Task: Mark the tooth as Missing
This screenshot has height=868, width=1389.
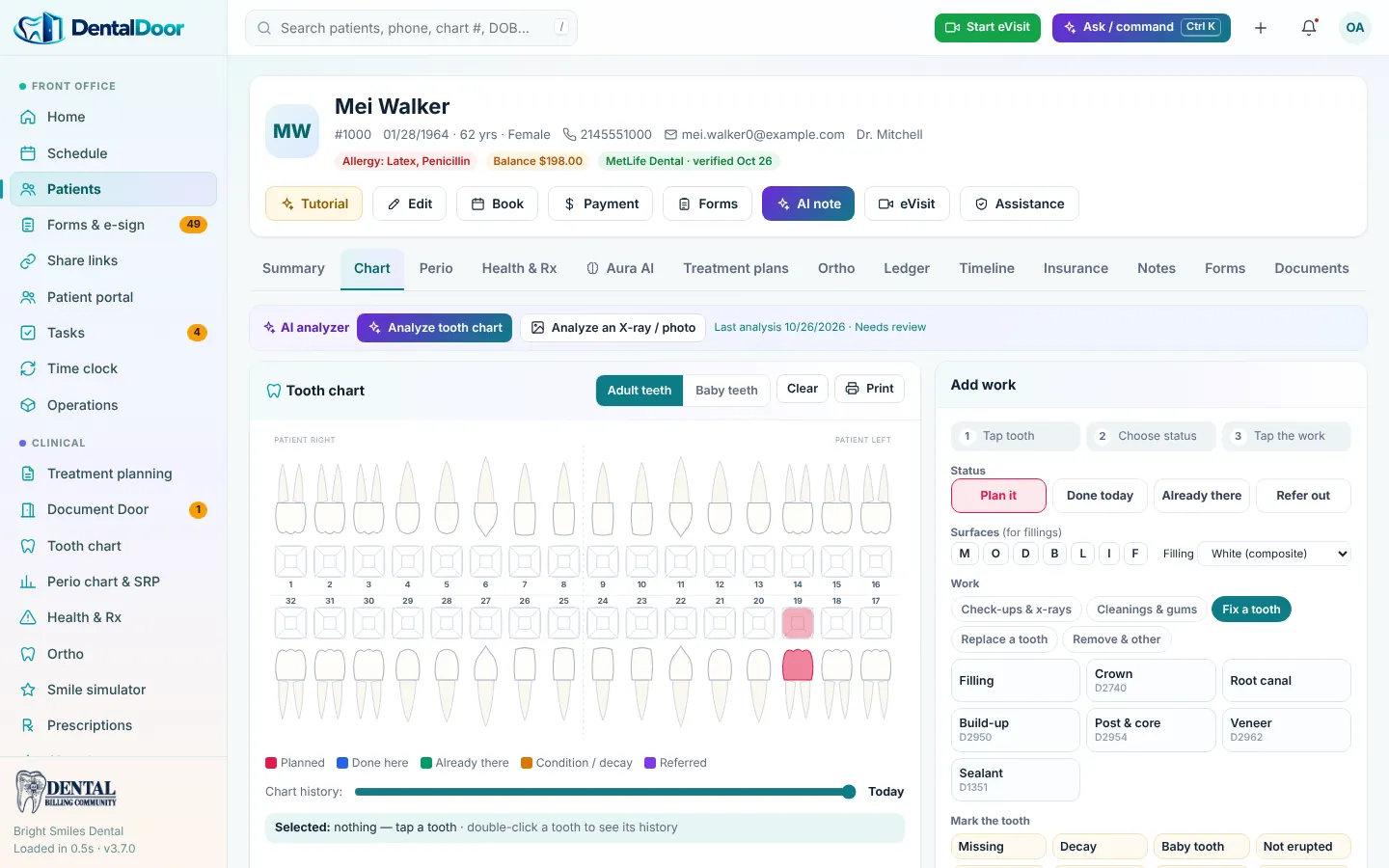Action: [x=998, y=847]
